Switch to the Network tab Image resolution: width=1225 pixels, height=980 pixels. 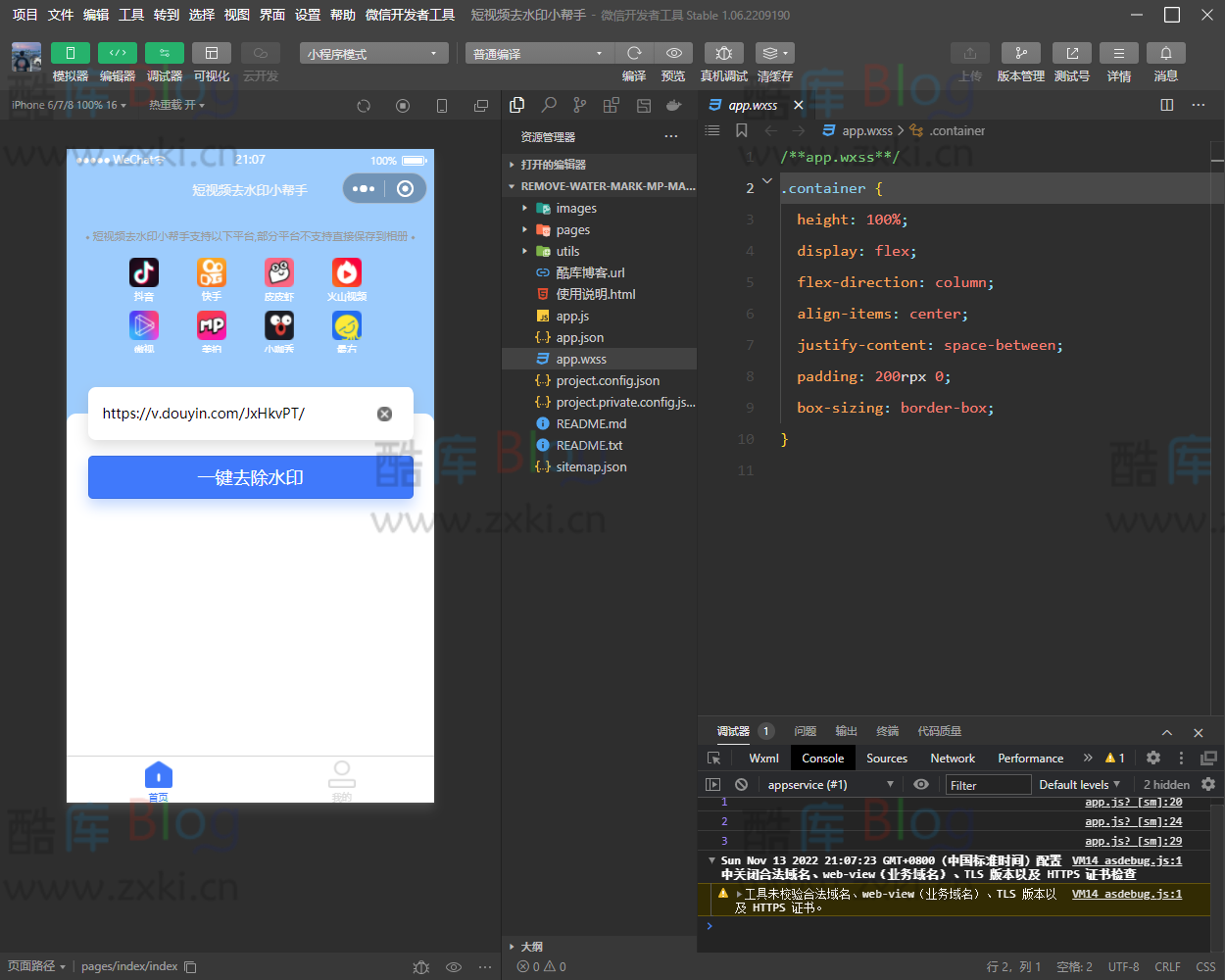pos(952,759)
